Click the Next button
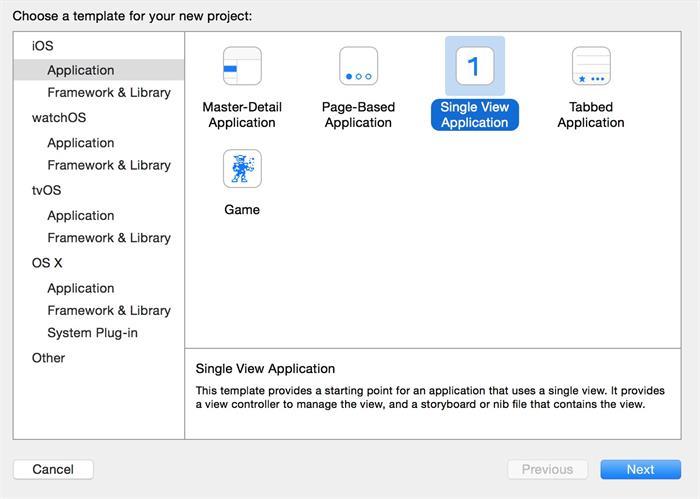Screen dimensions: 700x499 pos(640,469)
